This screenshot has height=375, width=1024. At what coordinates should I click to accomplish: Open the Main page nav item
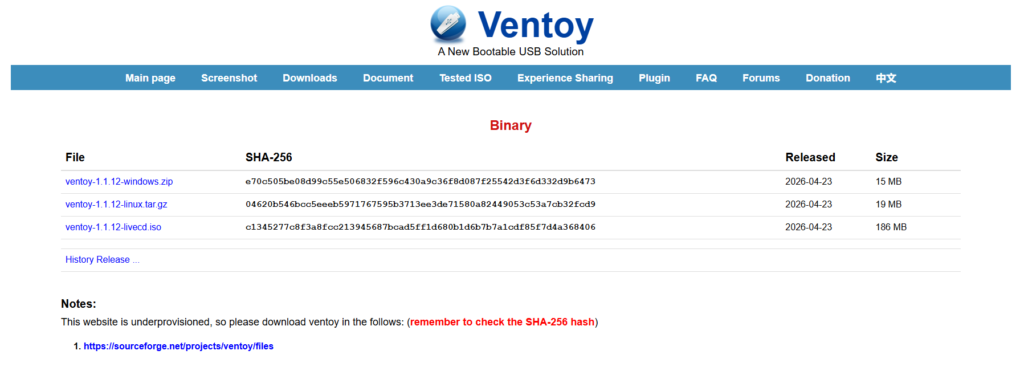click(x=150, y=78)
